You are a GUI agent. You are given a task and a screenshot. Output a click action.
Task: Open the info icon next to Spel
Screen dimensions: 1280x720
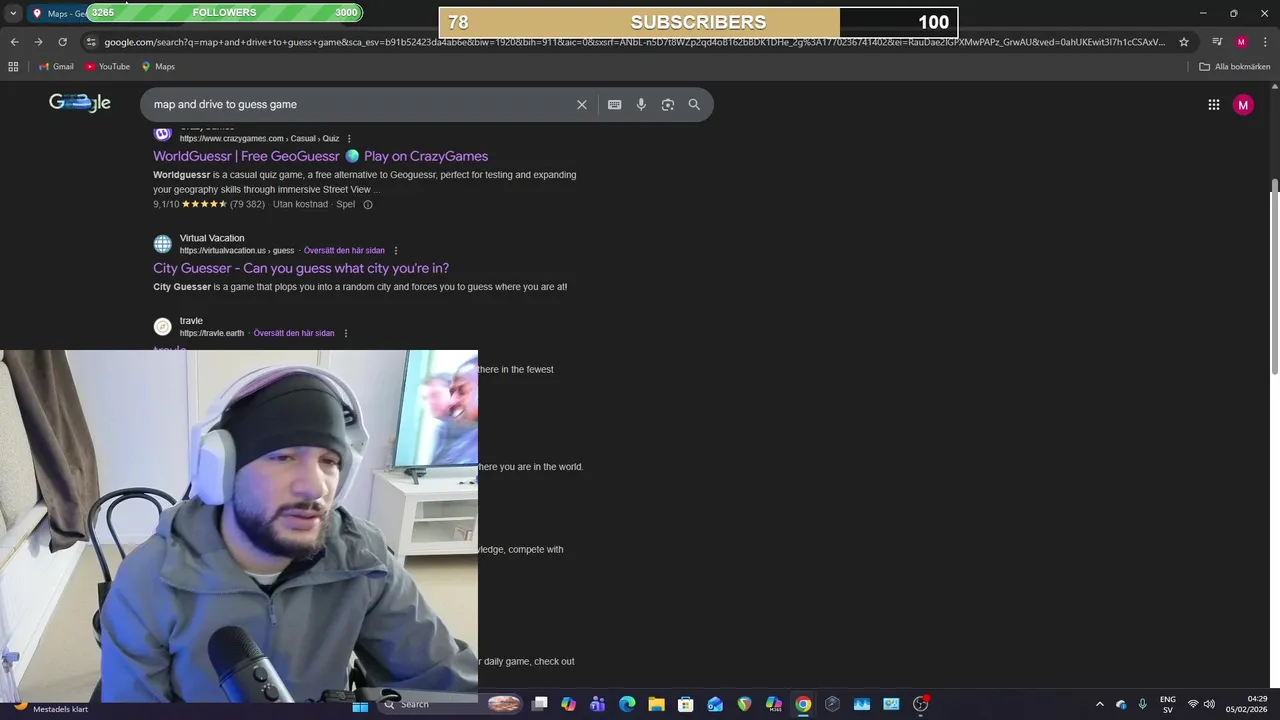click(368, 204)
